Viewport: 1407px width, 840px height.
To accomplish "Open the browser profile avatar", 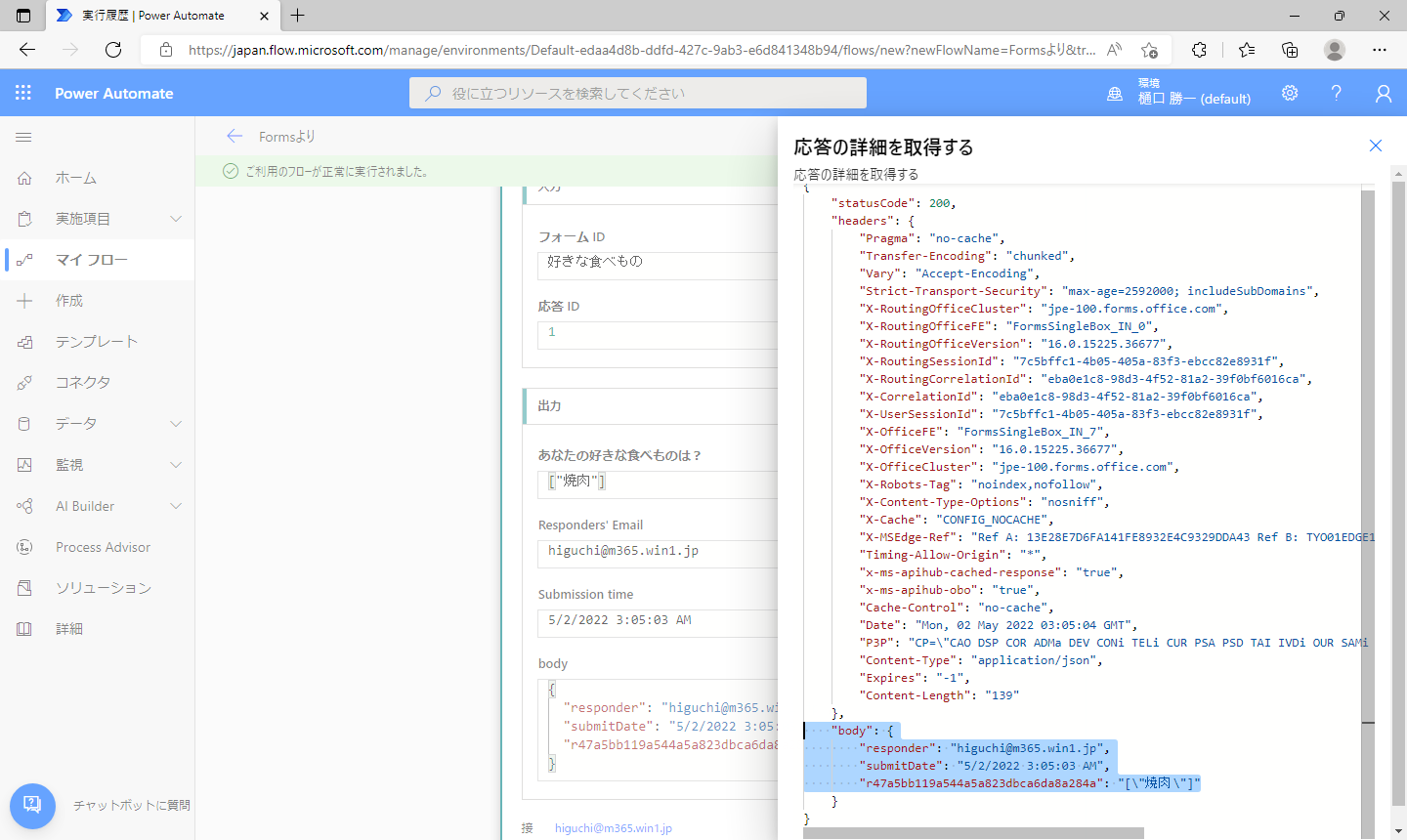I will pos(1335,50).
